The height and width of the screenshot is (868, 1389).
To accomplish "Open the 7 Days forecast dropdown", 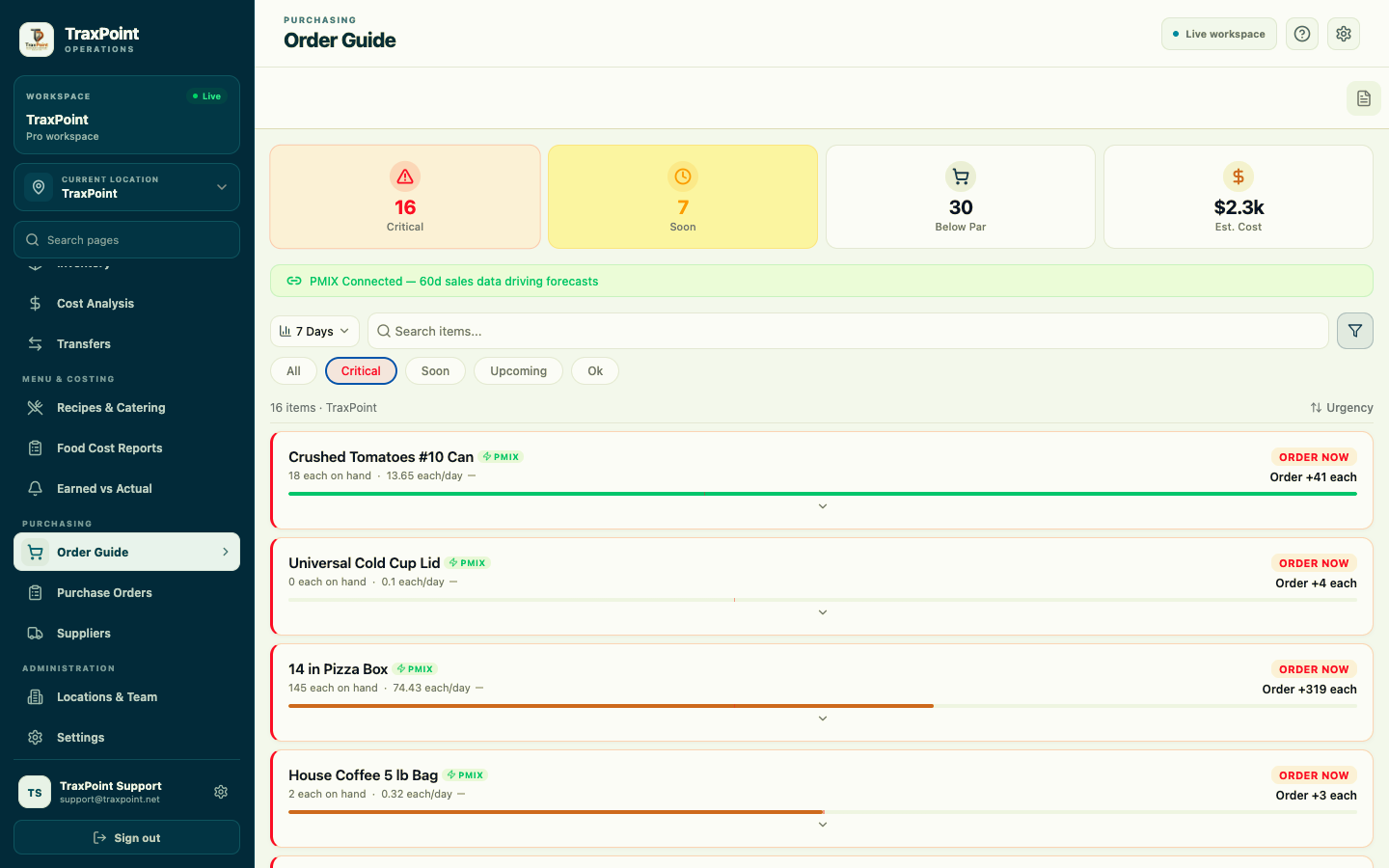I will [x=314, y=331].
